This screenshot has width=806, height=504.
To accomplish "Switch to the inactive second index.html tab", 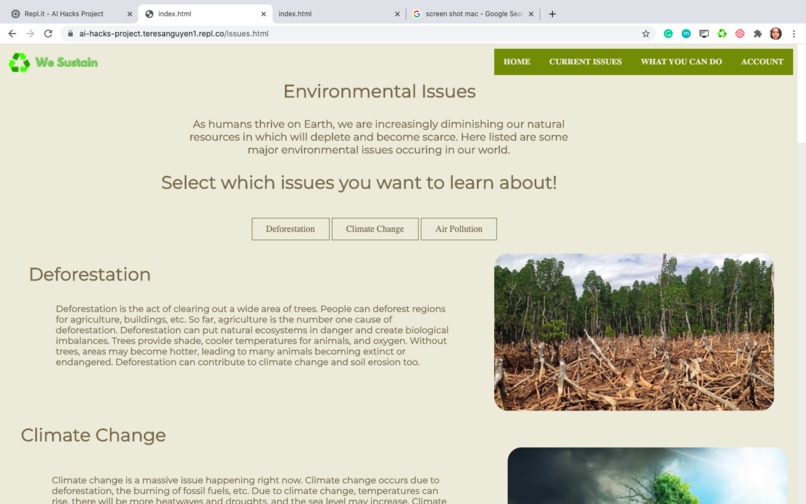I will point(339,14).
